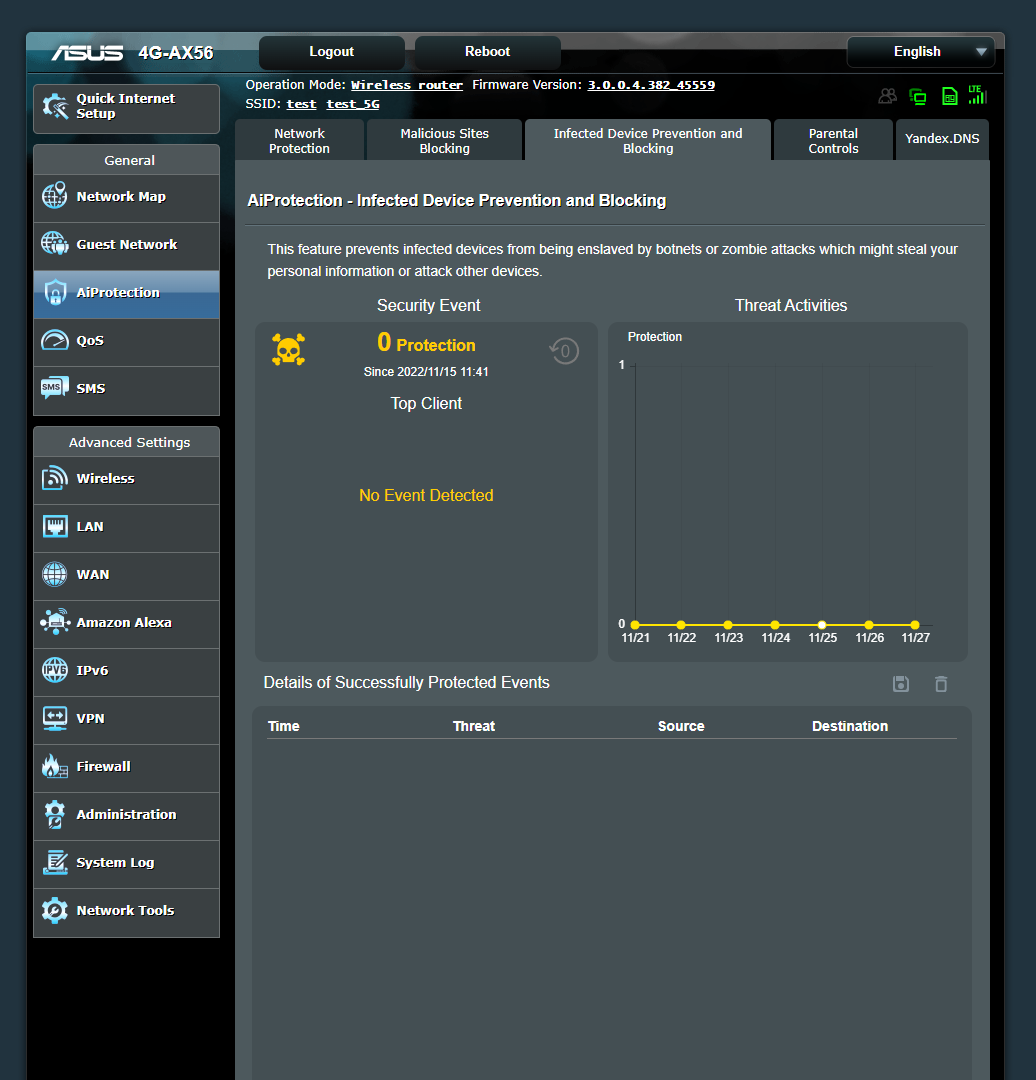Click the Firewall flame icon

click(54, 766)
